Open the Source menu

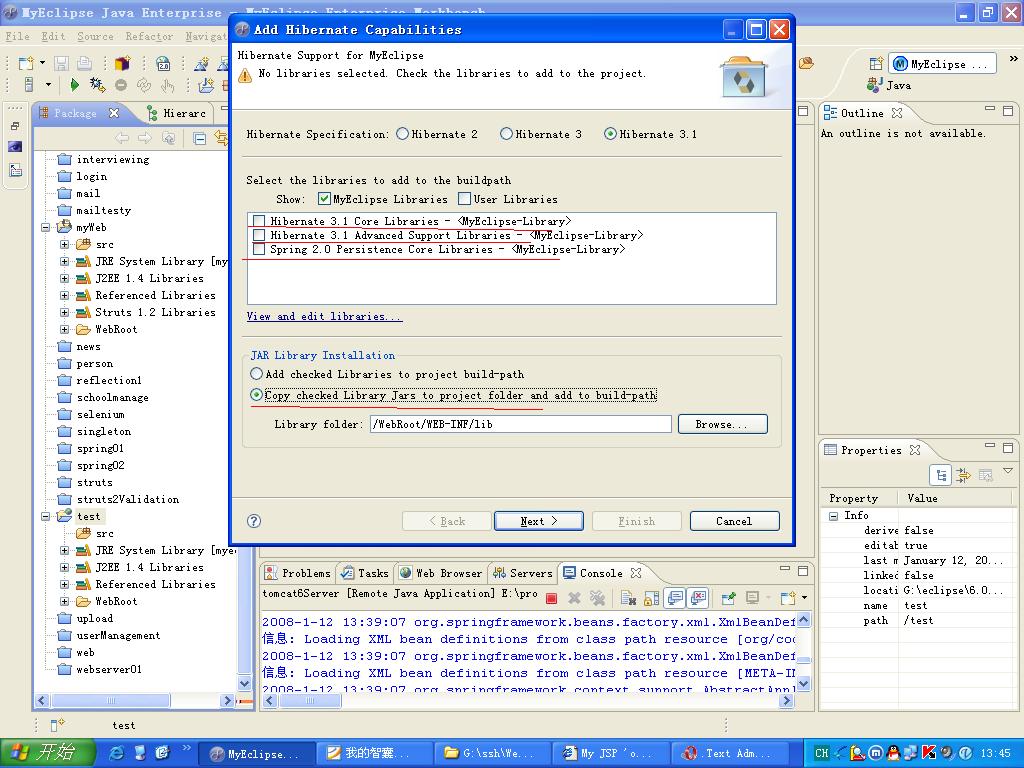coord(95,37)
